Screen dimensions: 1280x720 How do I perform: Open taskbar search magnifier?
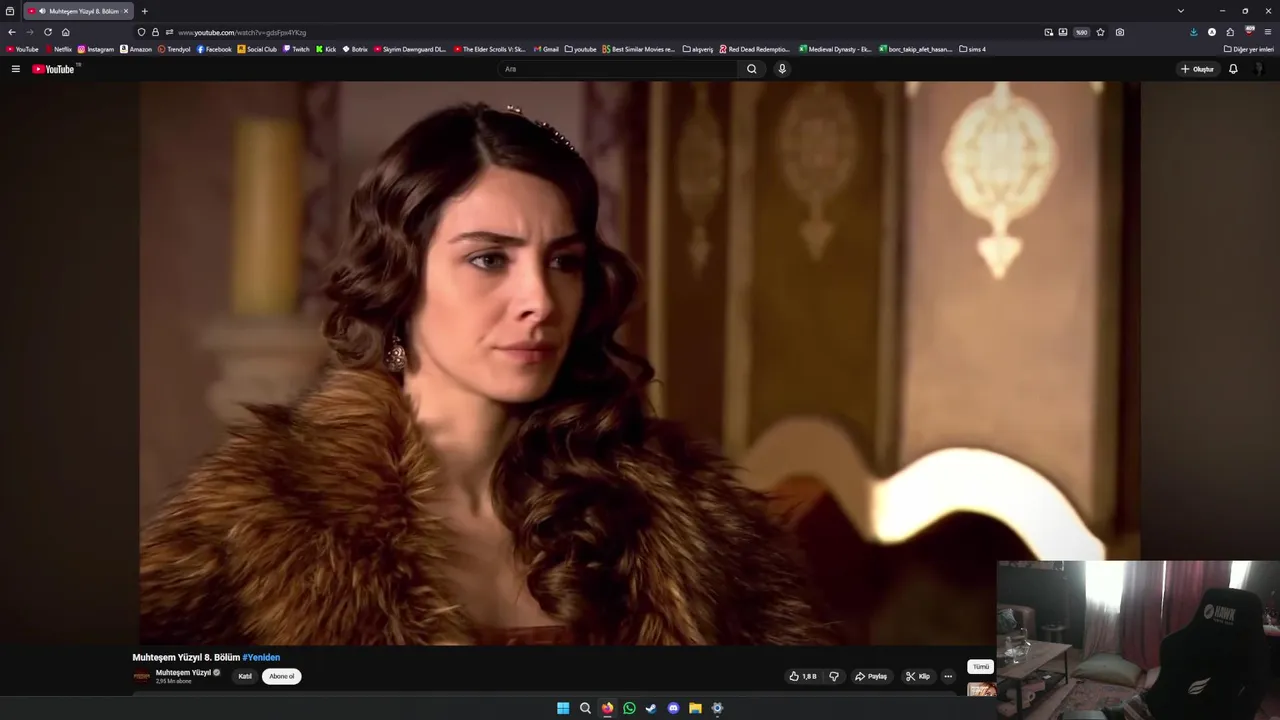click(585, 708)
